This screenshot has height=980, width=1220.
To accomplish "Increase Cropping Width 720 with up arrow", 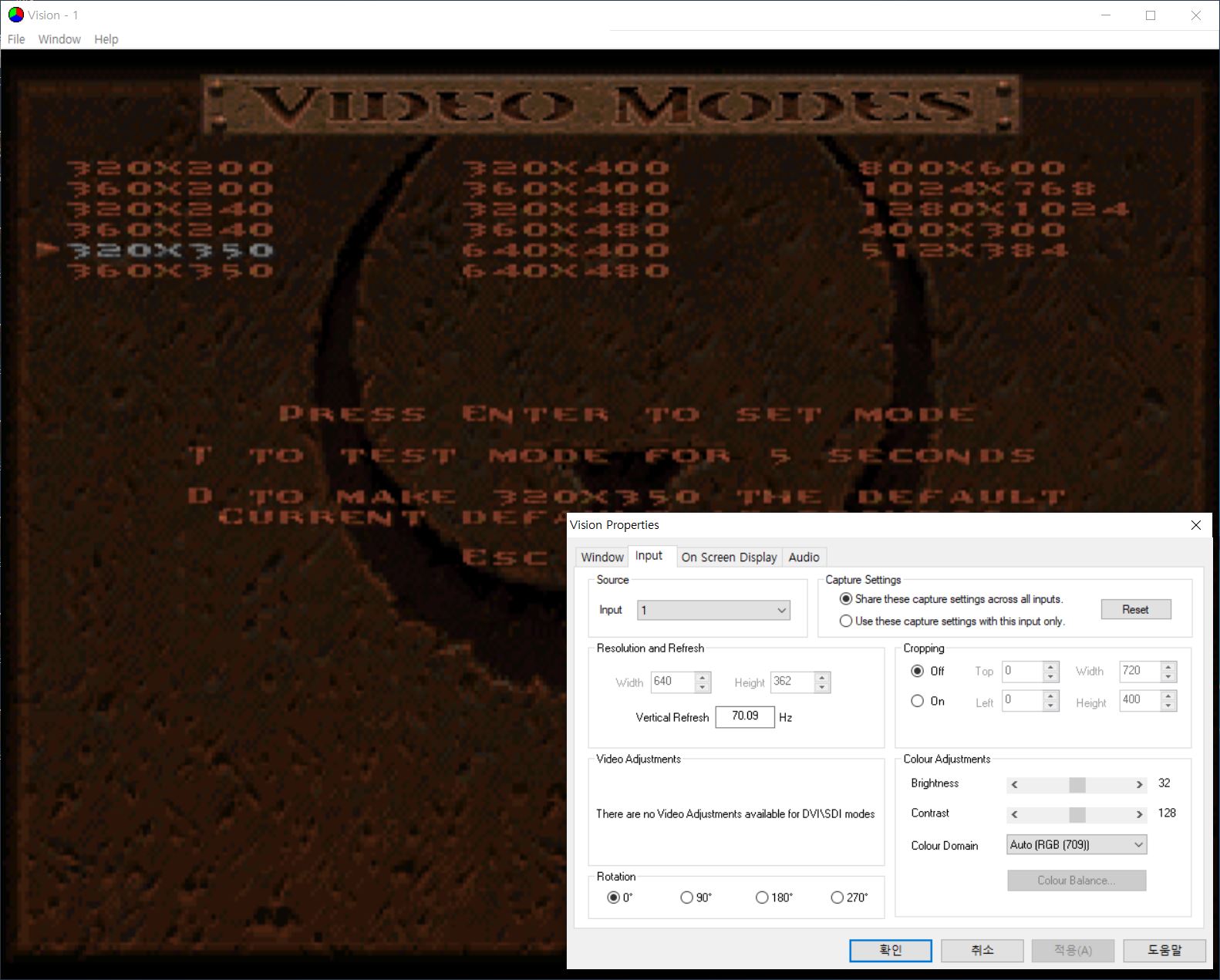I will [1168, 667].
